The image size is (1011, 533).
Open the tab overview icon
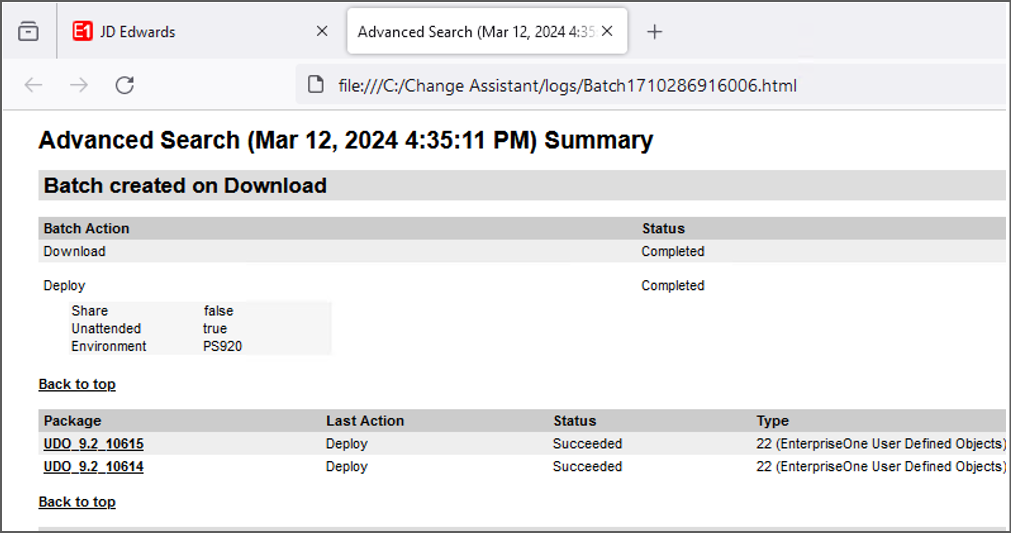click(28, 32)
